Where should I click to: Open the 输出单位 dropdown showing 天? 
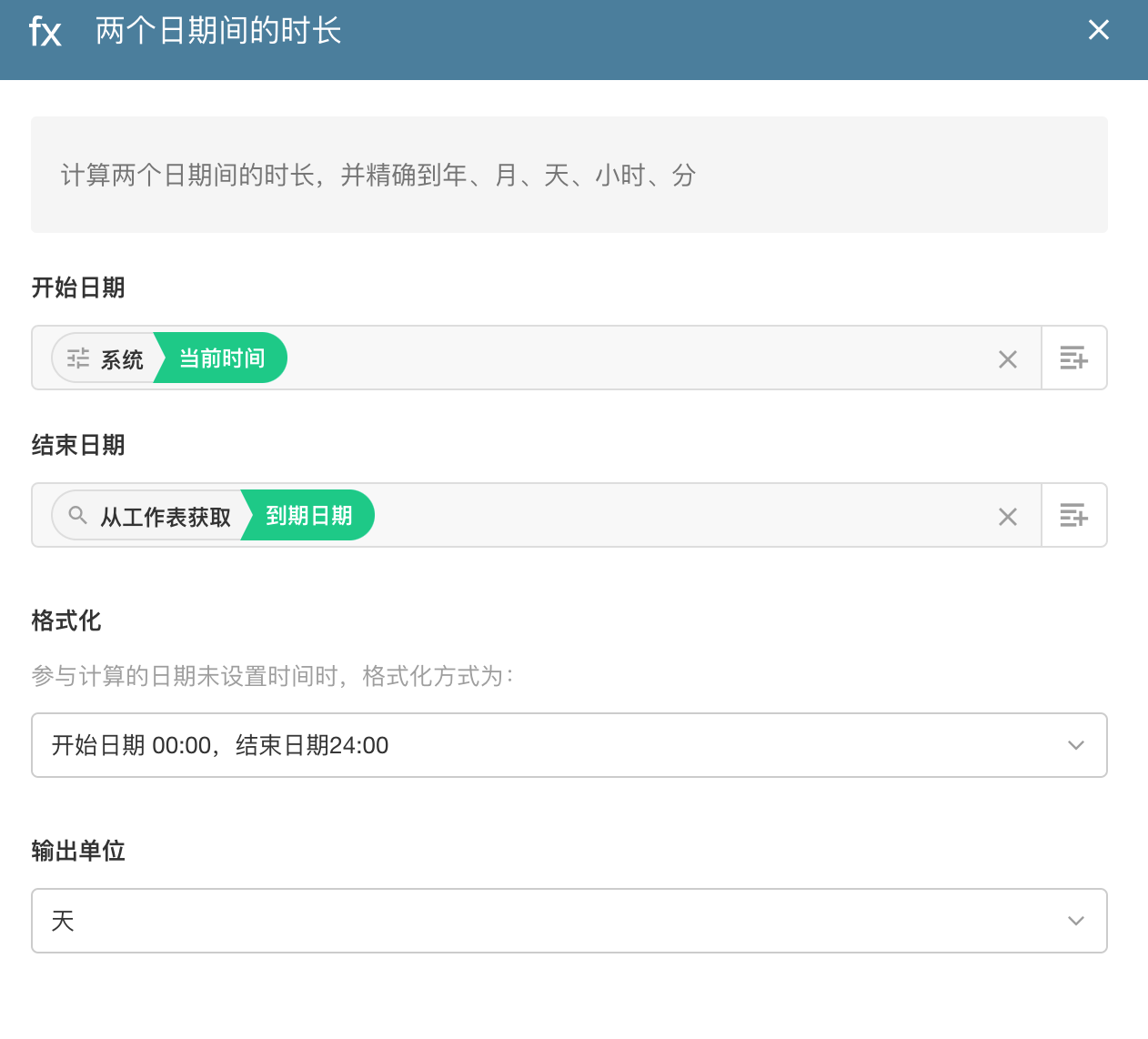(x=546, y=921)
